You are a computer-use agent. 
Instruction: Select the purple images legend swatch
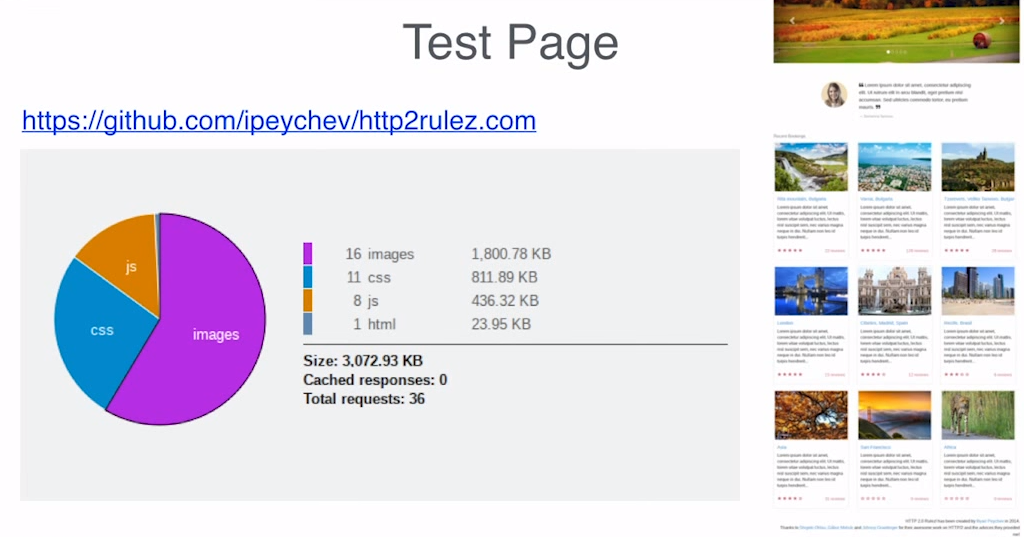pos(308,253)
